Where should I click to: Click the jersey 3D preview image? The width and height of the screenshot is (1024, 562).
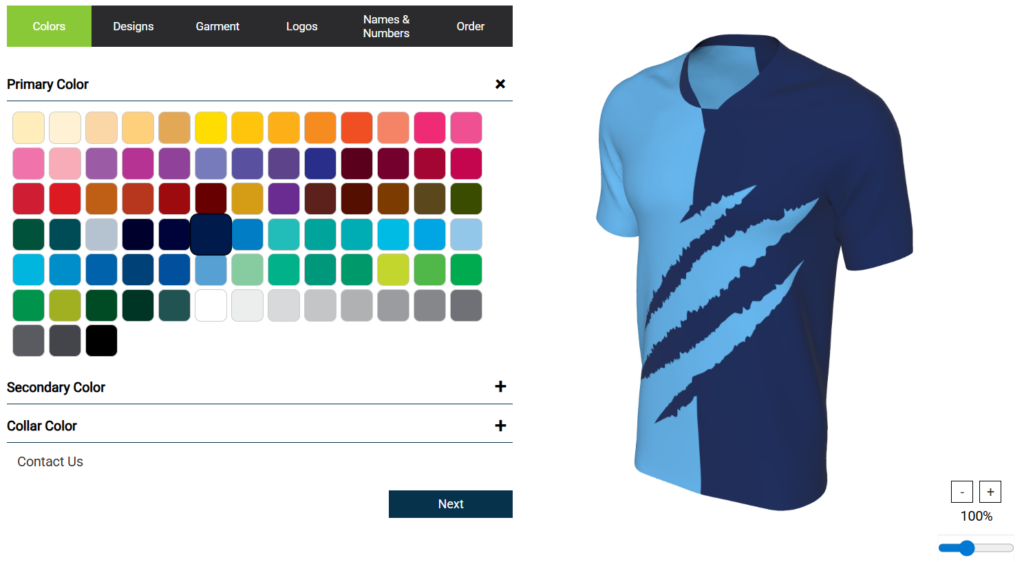click(x=754, y=271)
